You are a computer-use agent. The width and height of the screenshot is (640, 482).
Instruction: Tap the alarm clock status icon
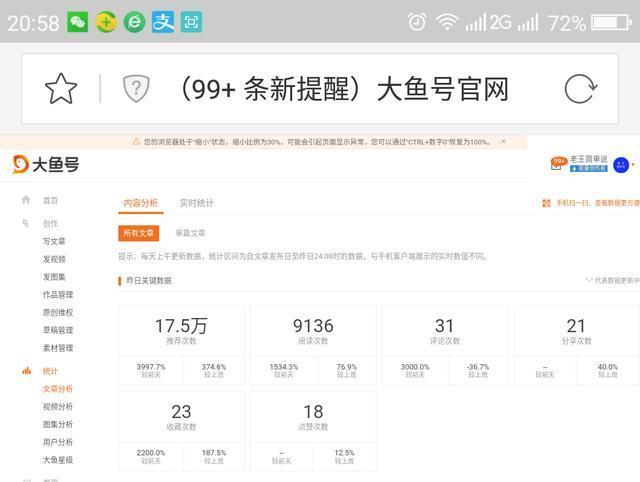(x=417, y=22)
